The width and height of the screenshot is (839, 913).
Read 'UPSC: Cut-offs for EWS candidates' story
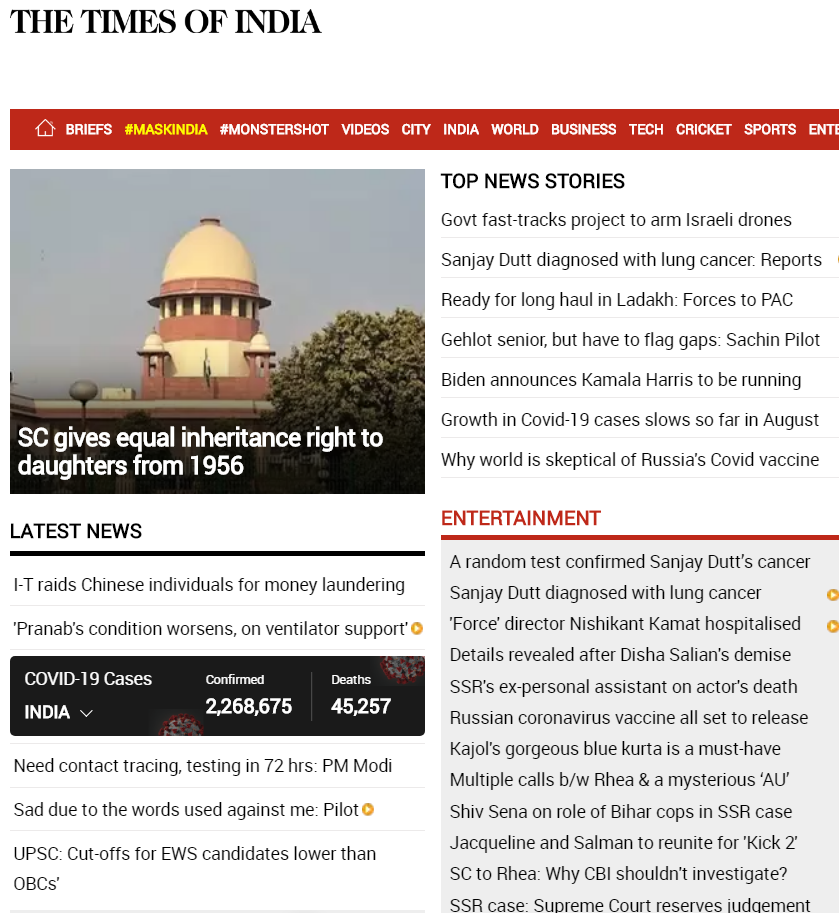[x=194, y=868]
